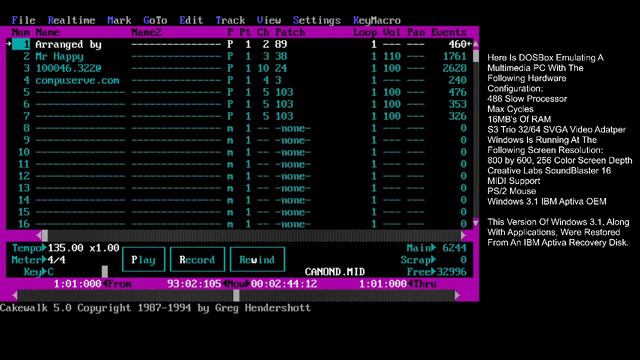Select the Meter value 4/4

click(x=56, y=260)
